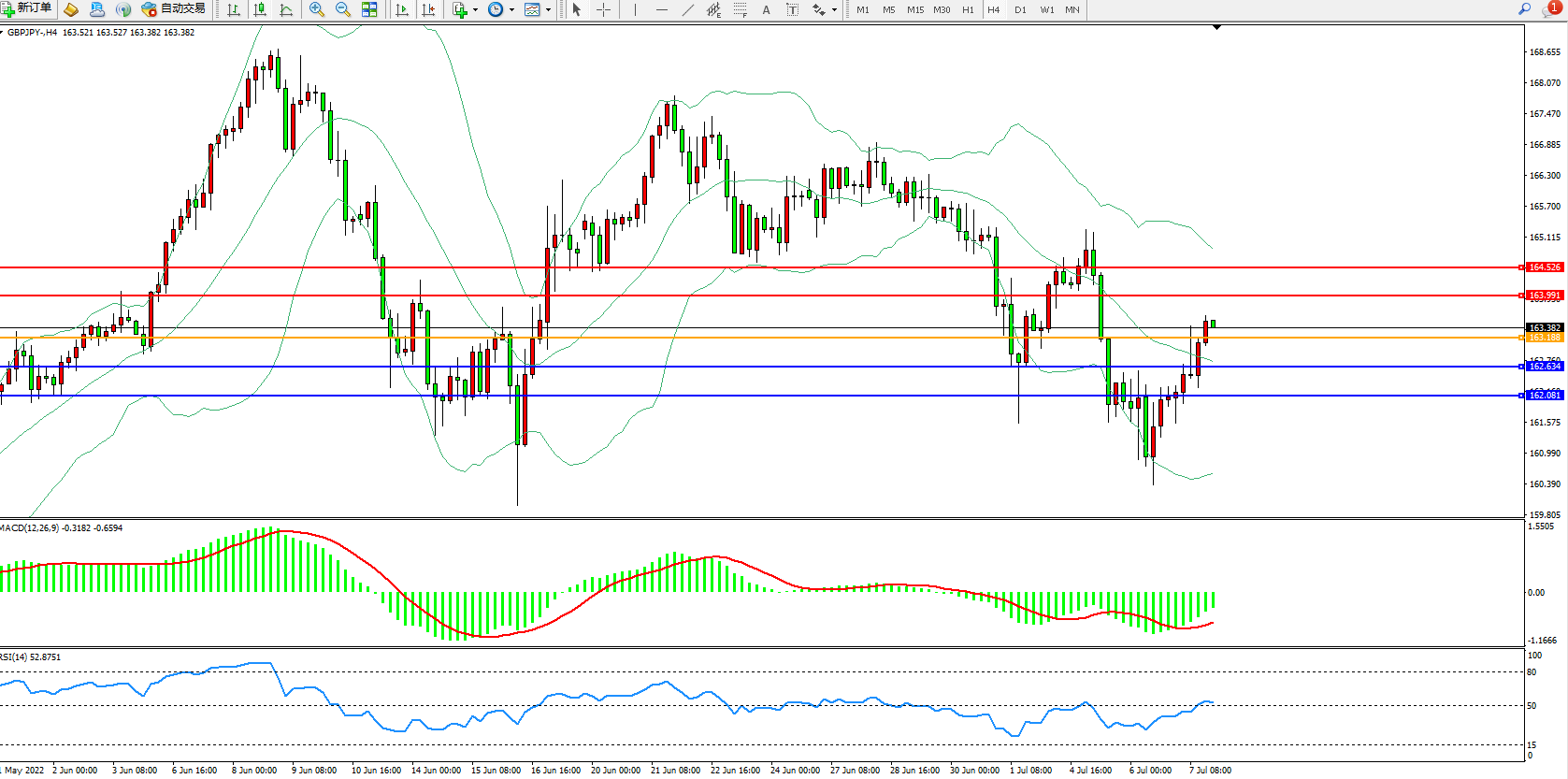This screenshot has height=779, width=1568.
Task: Open the search magnifier
Action: click(1524, 9)
